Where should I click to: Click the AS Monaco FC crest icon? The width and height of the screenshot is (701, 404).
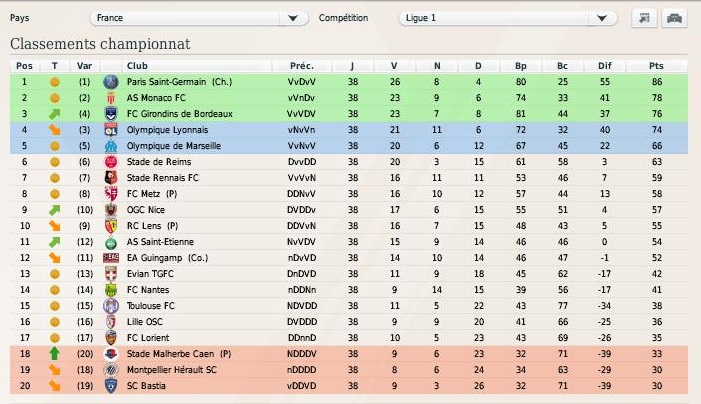[x=110, y=98]
